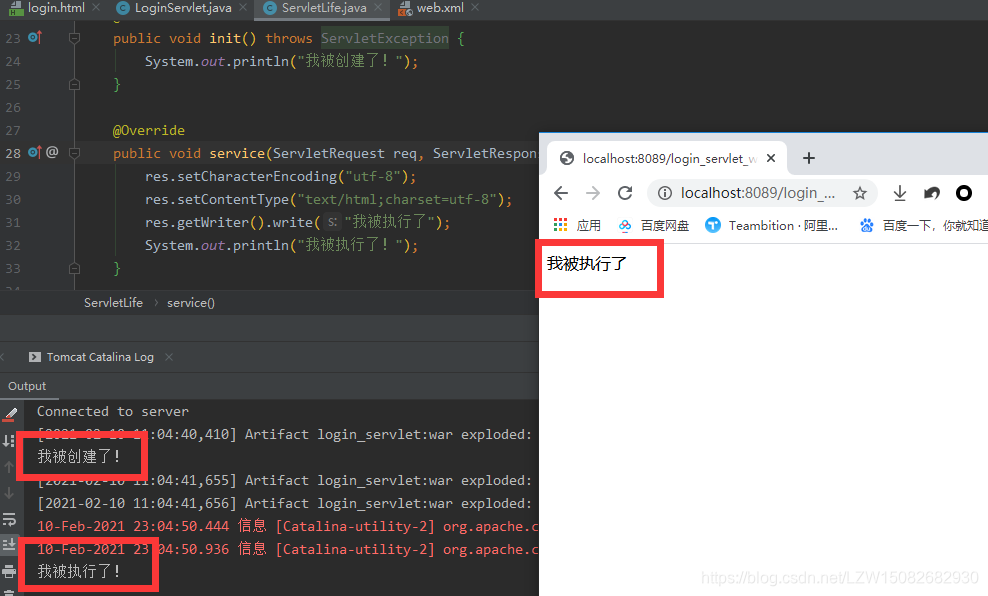Close the web.xml editor tab

pyautogui.click(x=475, y=8)
